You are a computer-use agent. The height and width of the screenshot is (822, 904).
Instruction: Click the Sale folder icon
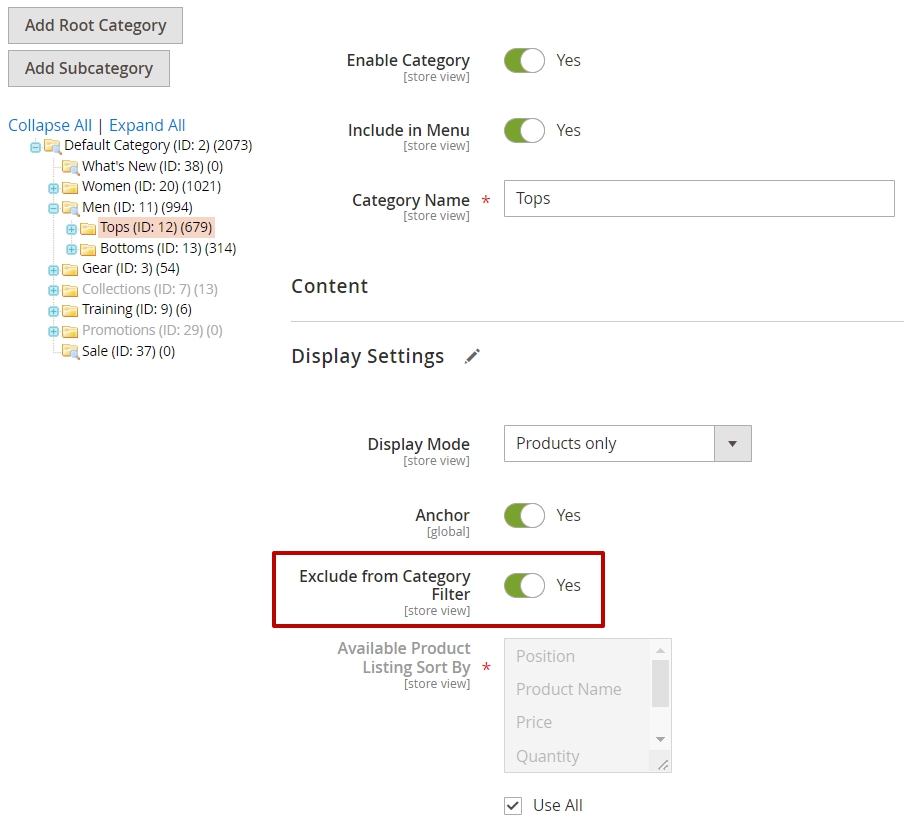click(x=70, y=351)
